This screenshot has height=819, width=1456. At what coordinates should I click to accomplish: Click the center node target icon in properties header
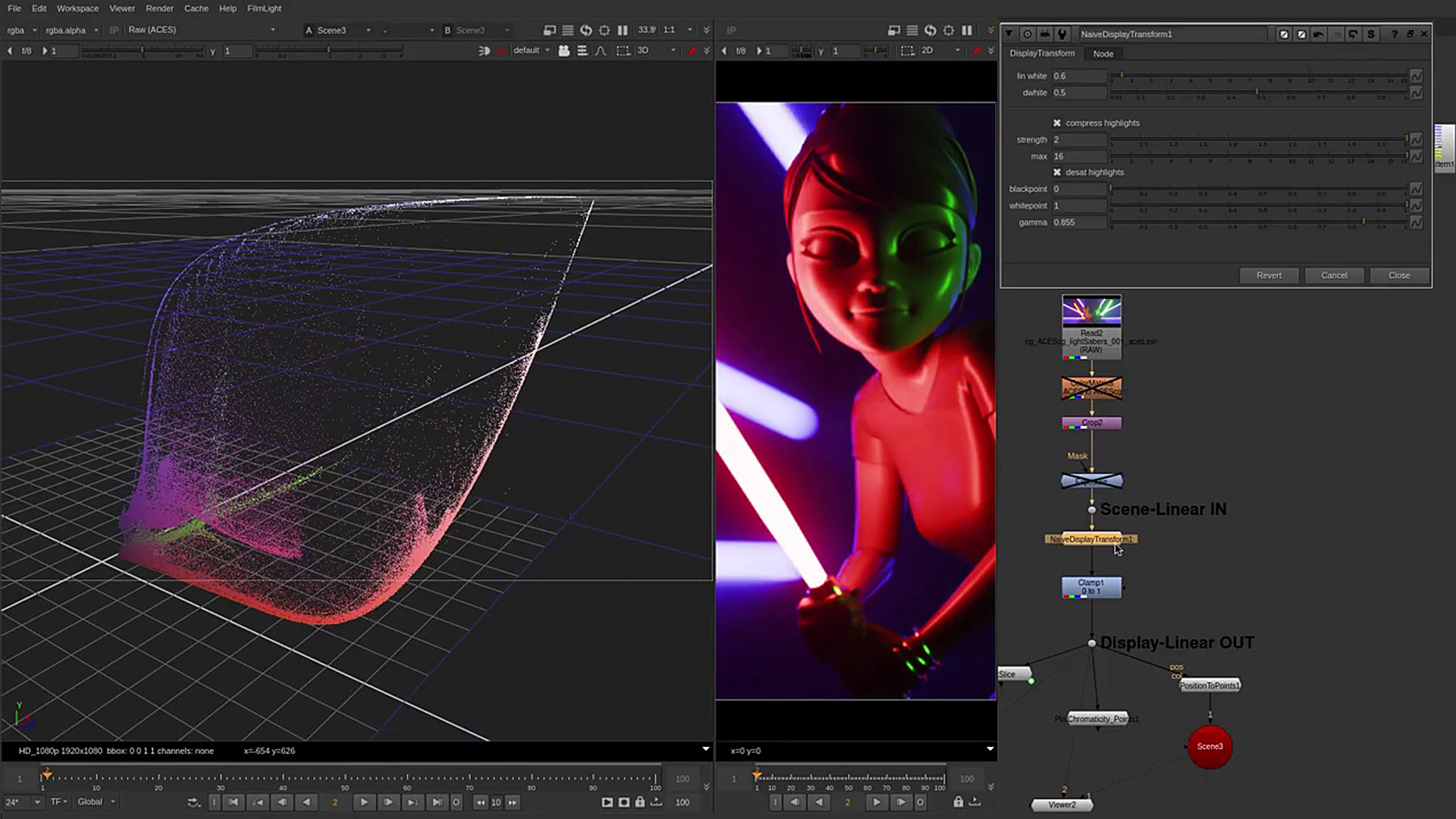coord(1028,34)
